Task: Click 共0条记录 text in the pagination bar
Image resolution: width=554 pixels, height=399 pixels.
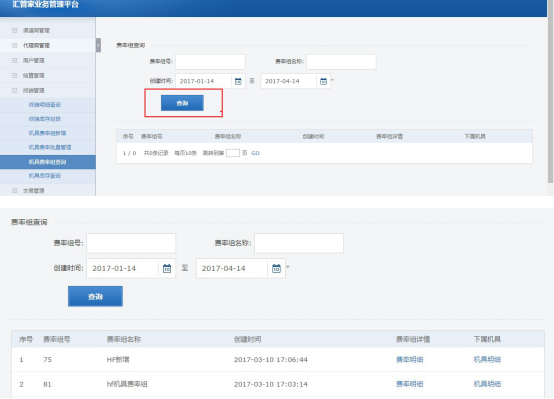Action: [x=156, y=153]
